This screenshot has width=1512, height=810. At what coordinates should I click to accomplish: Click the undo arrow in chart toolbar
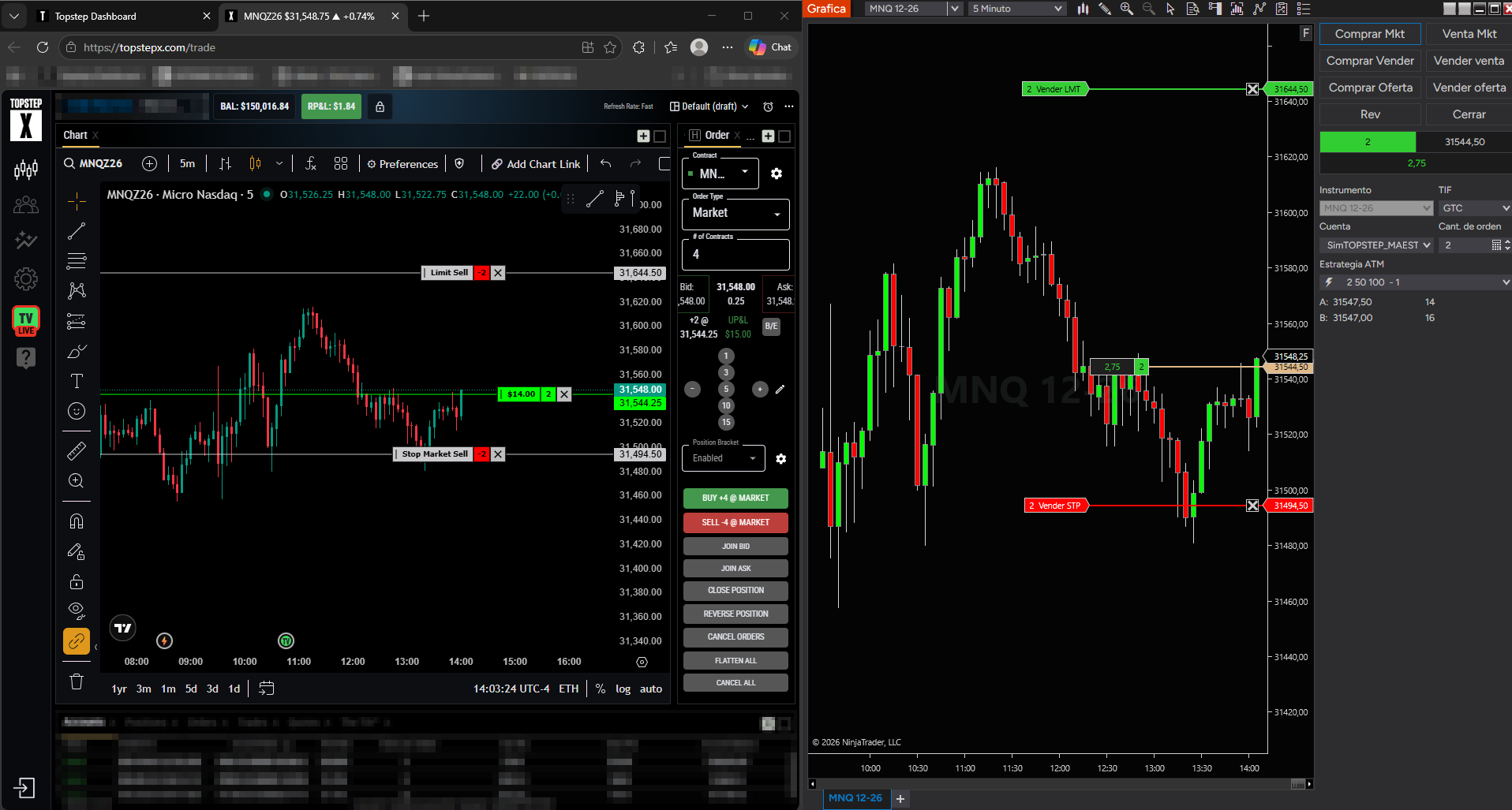point(605,163)
